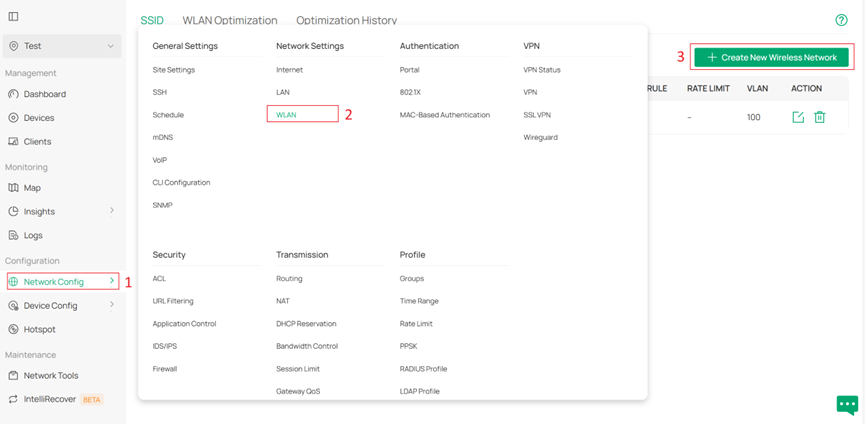Click the Insights pie chart icon
Image resolution: width=865 pixels, height=424 pixels.
click(x=14, y=212)
